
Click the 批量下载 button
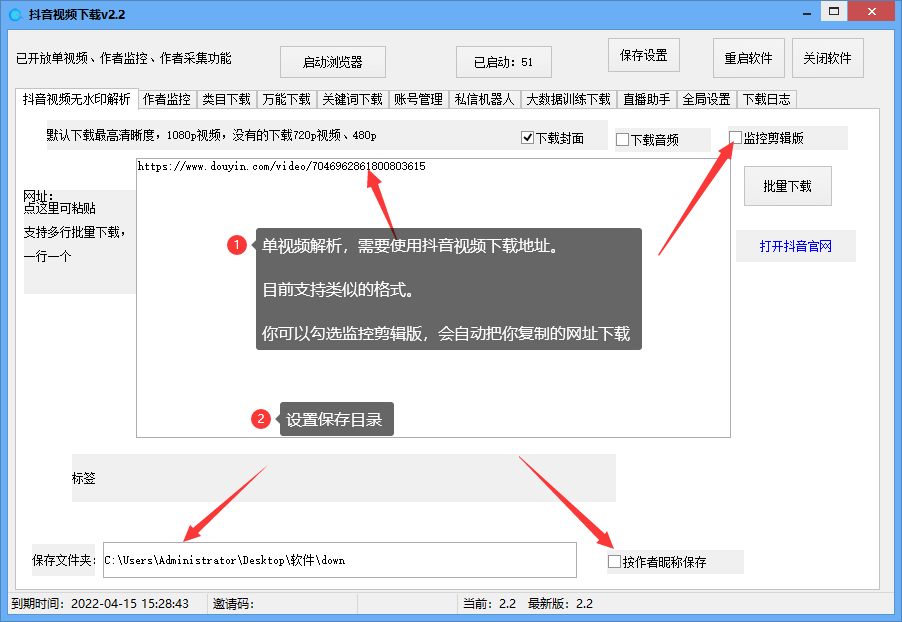pos(788,186)
